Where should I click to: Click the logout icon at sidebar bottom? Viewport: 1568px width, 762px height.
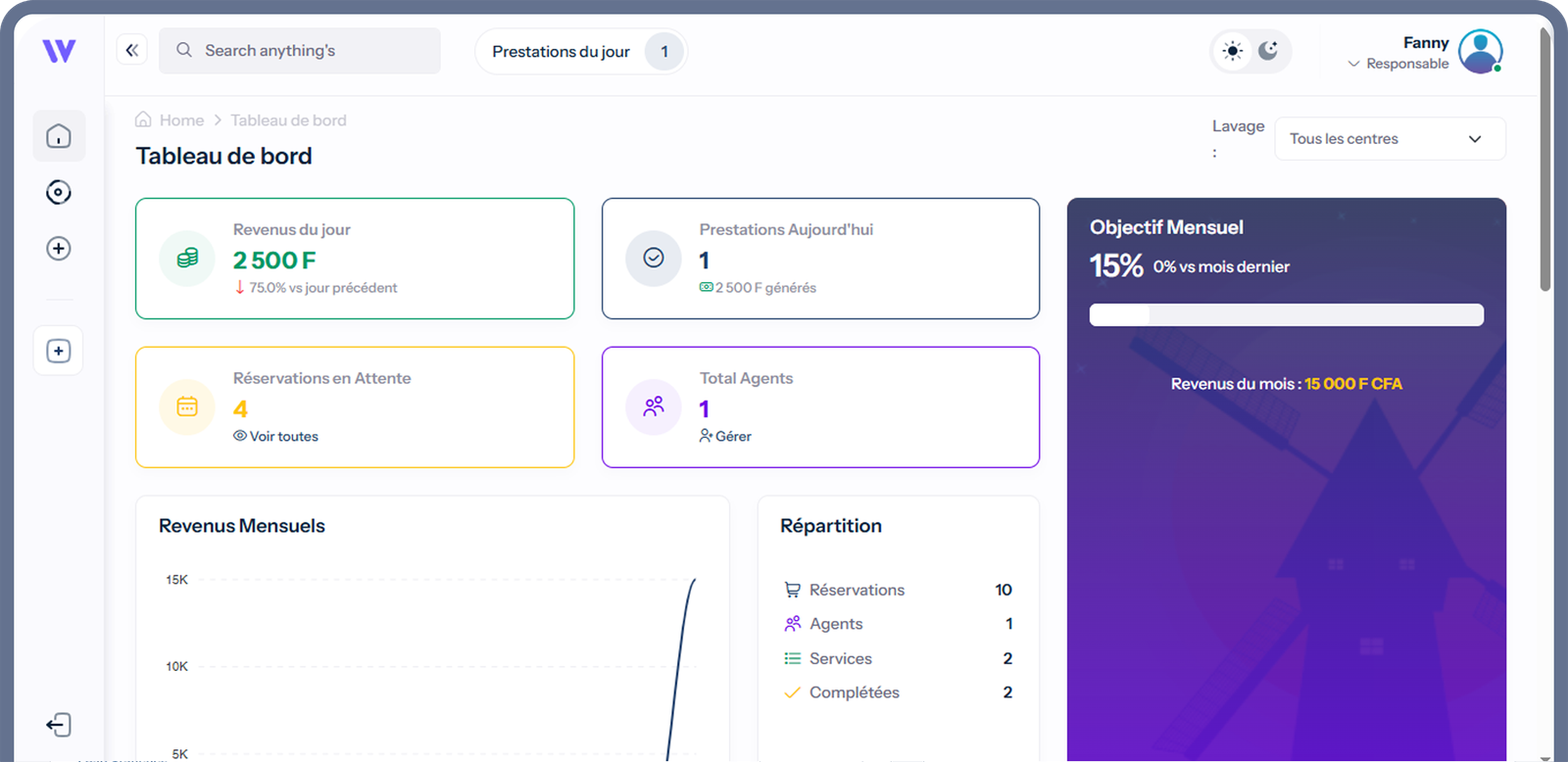(x=59, y=725)
